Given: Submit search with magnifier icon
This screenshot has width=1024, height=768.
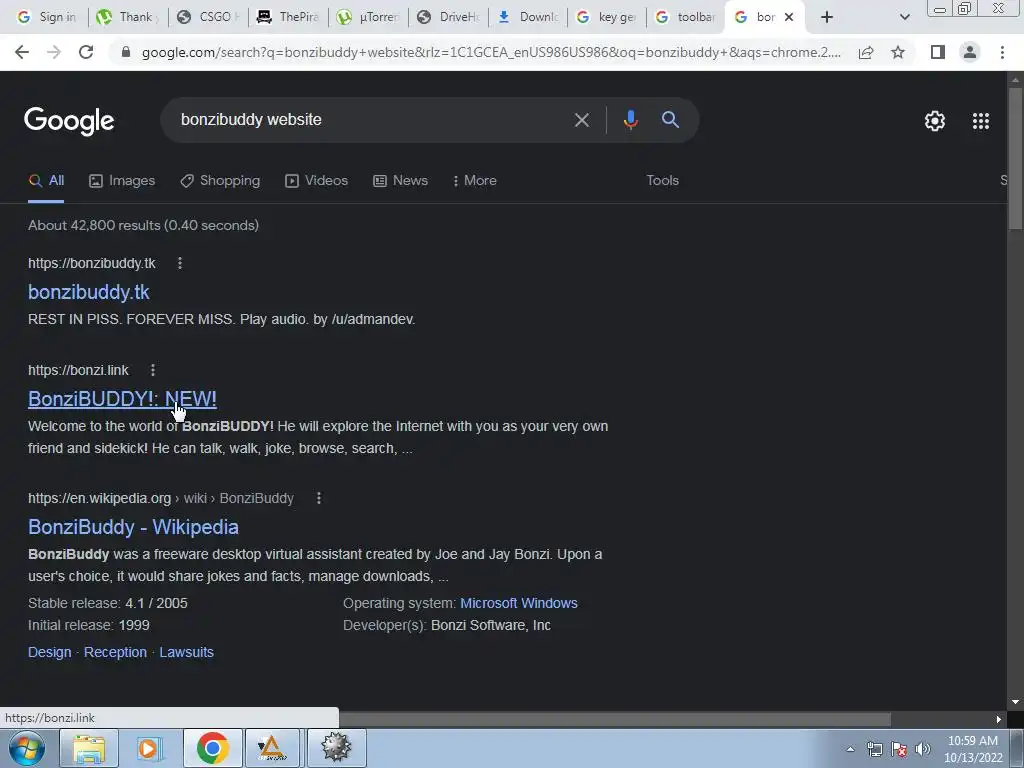Looking at the screenshot, I should (x=670, y=120).
